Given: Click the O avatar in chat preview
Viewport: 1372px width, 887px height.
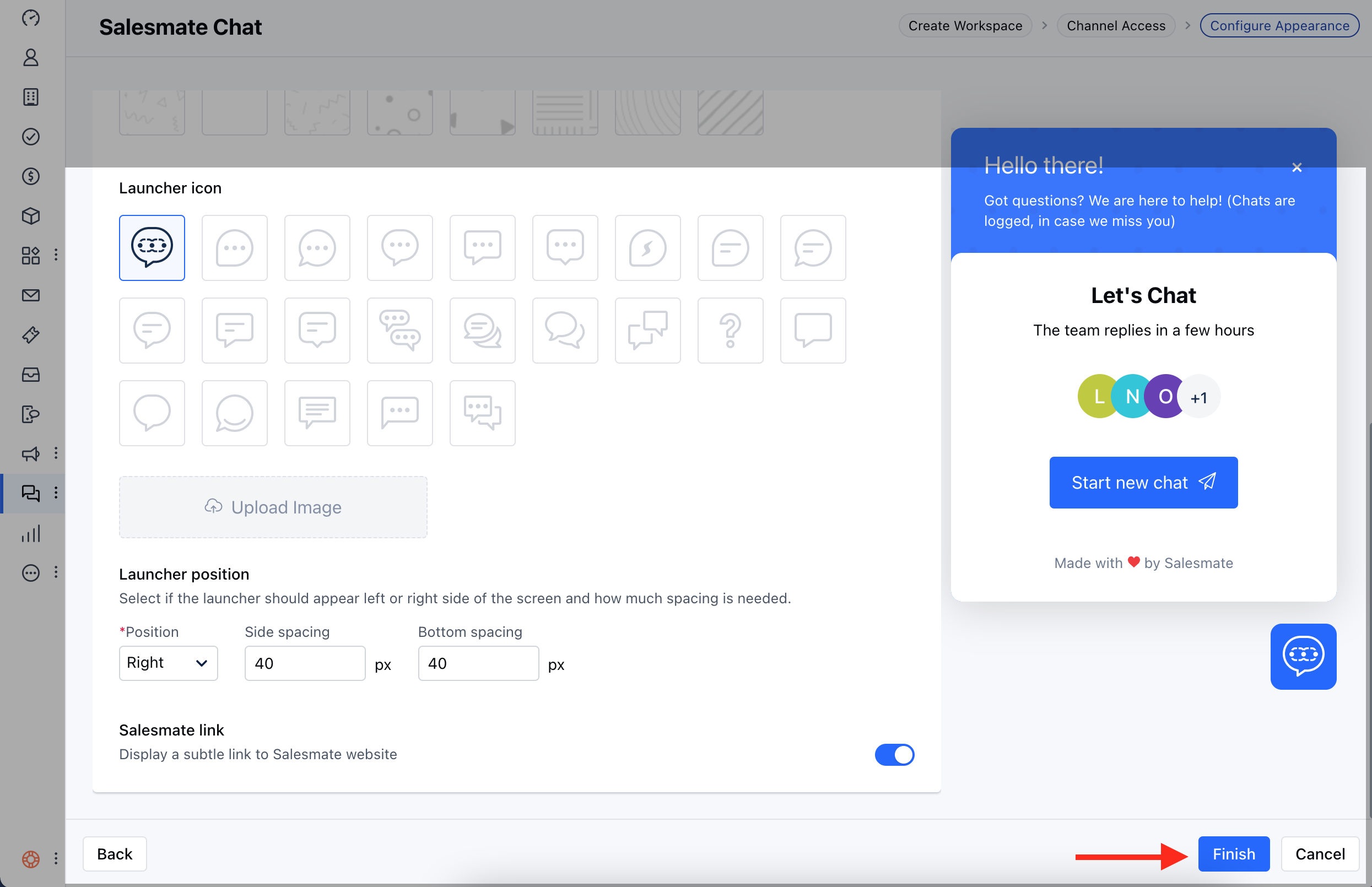Looking at the screenshot, I should click(x=1165, y=396).
